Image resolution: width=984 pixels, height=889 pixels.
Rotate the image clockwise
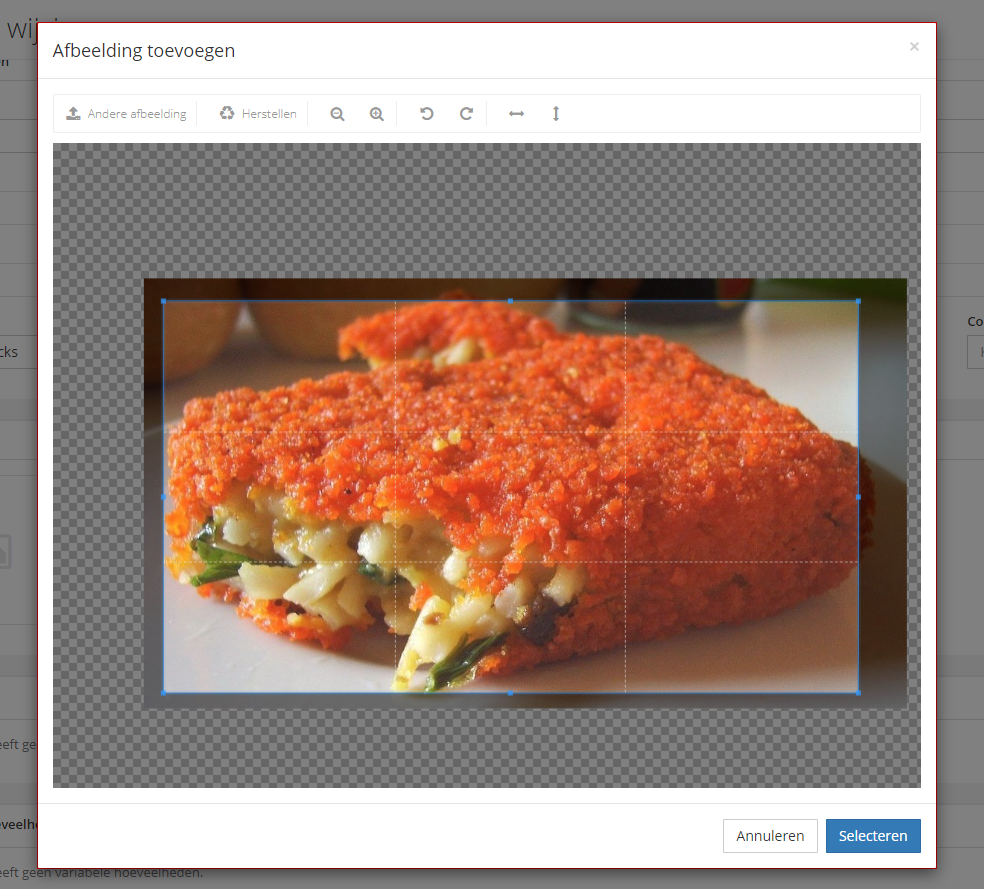coord(466,114)
